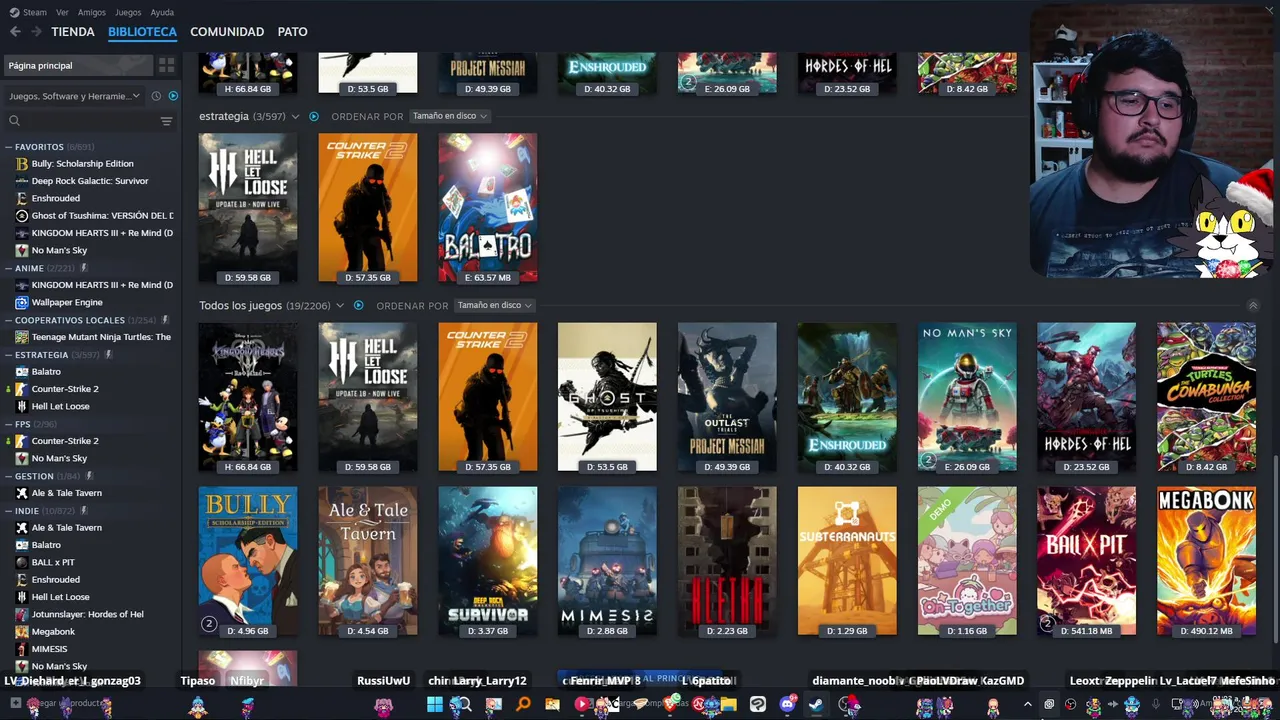Click Página principal button
This screenshot has height=720, width=1280.
pyautogui.click(x=78, y=65)
